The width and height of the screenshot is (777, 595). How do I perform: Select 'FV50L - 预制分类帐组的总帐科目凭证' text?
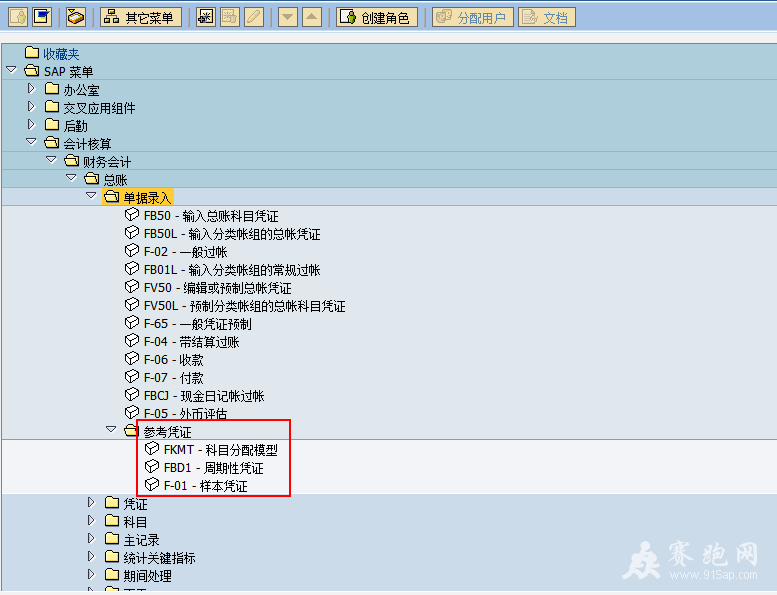click(245, 306)
